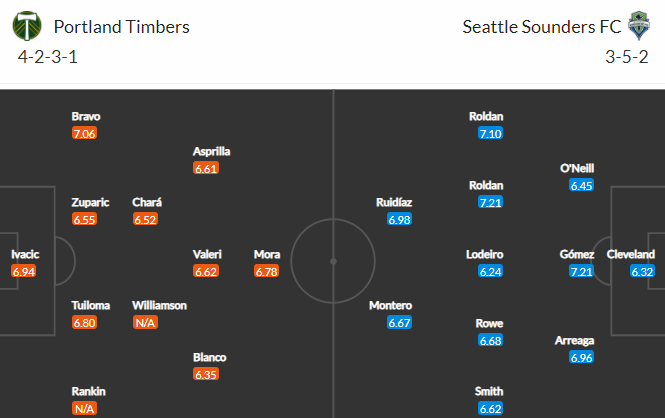Click Ruidíaz's 6.98 rating badge
The image size is (665, 418).
coord(400,219)
